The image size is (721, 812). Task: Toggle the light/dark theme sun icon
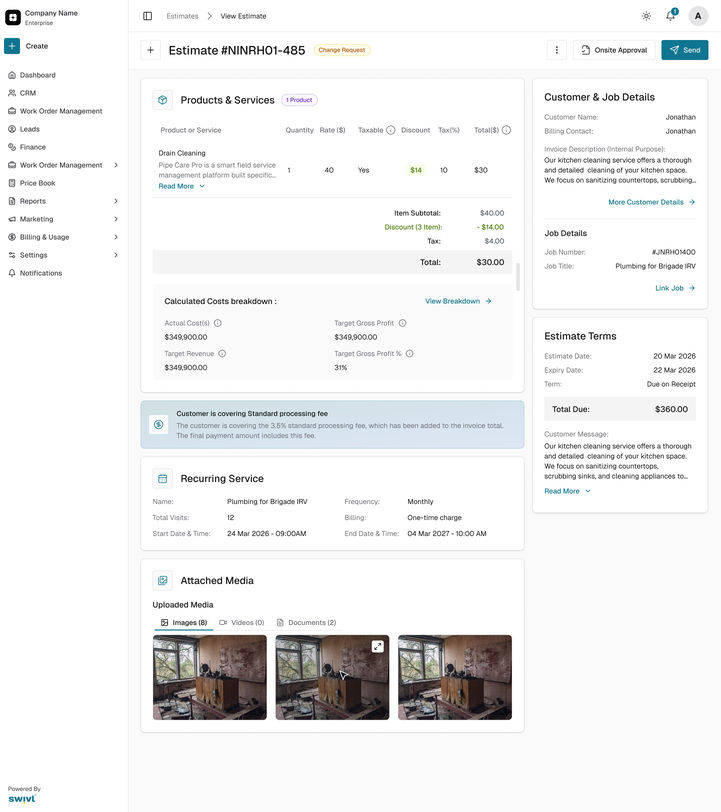click(x=646, y=16)
